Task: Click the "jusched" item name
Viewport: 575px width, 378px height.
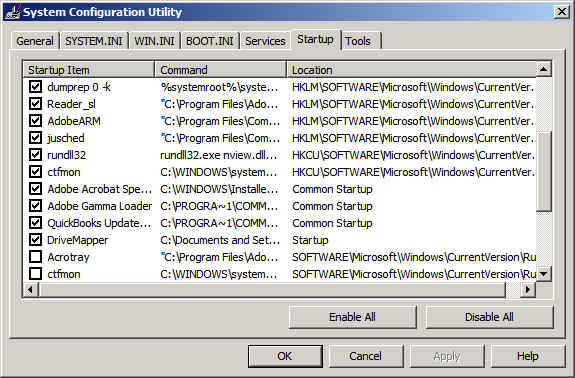Action: click(x=66, y=138)
